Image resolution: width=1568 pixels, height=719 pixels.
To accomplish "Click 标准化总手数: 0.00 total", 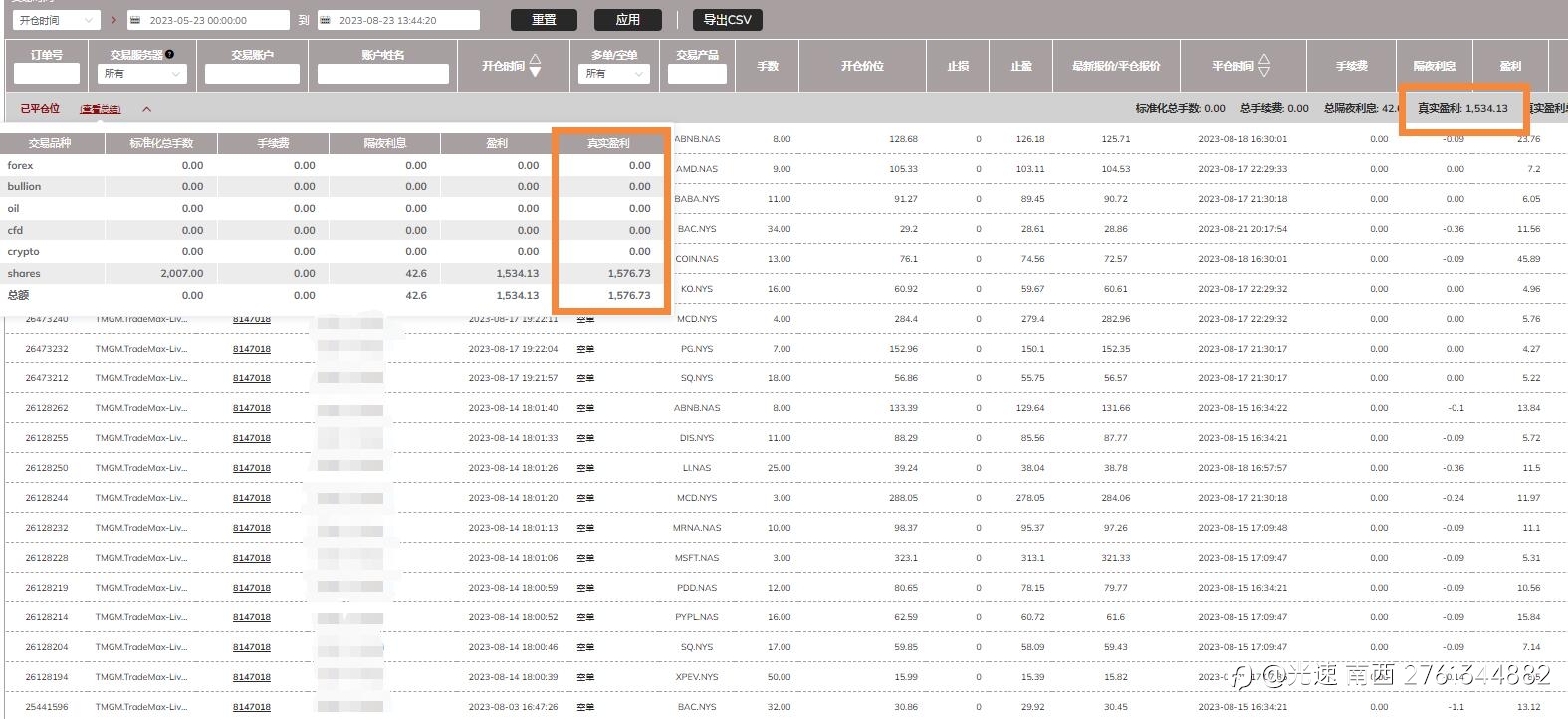I will [x=1181, y=108].
